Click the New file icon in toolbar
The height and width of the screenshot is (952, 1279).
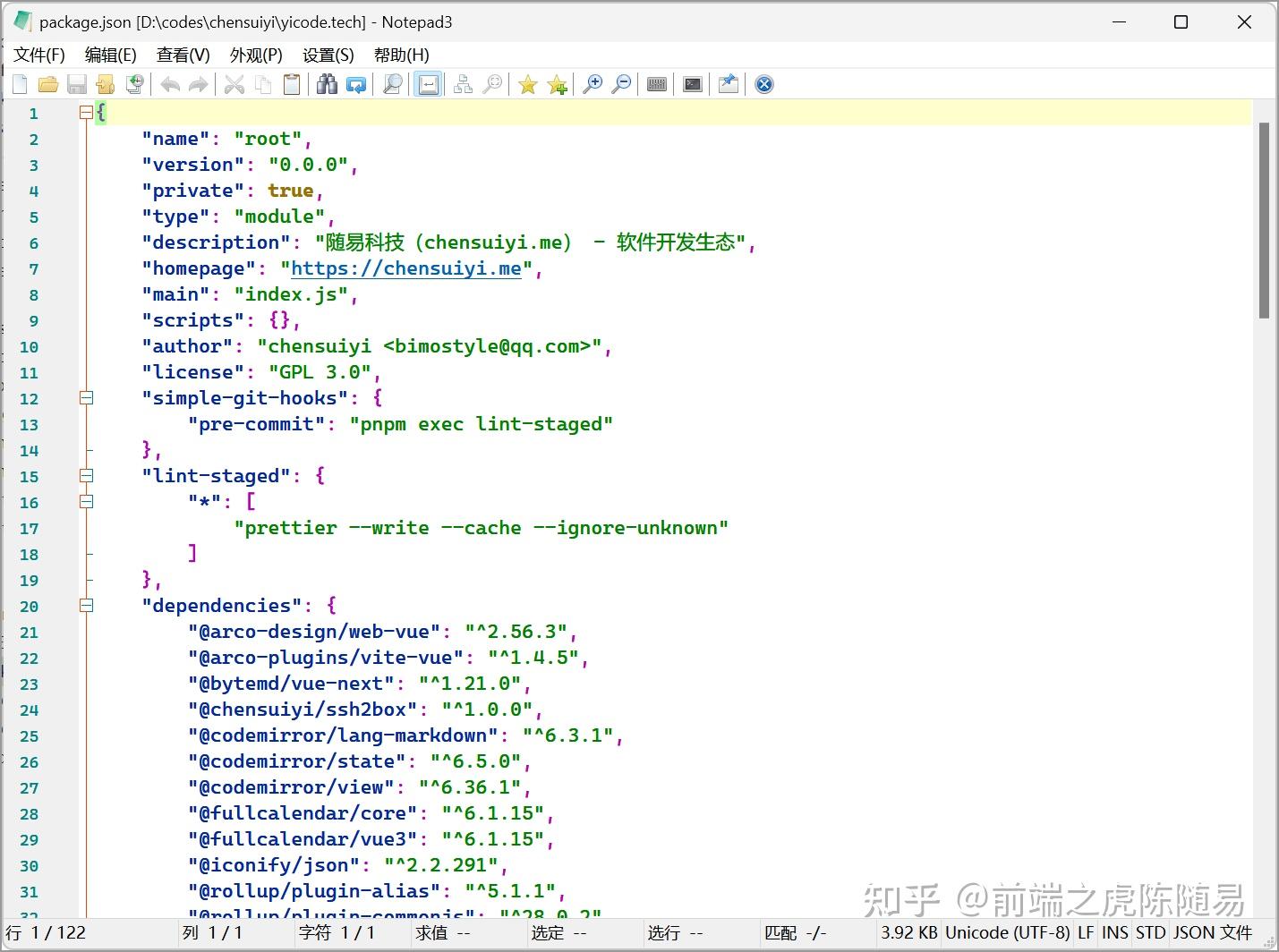21,84
